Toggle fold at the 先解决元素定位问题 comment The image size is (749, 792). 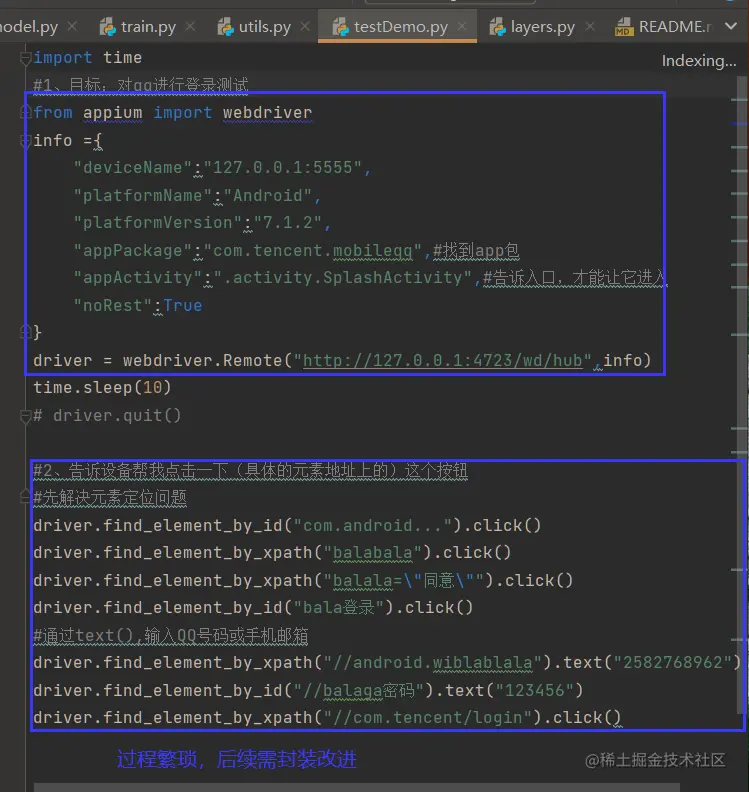tap(25, 497)
